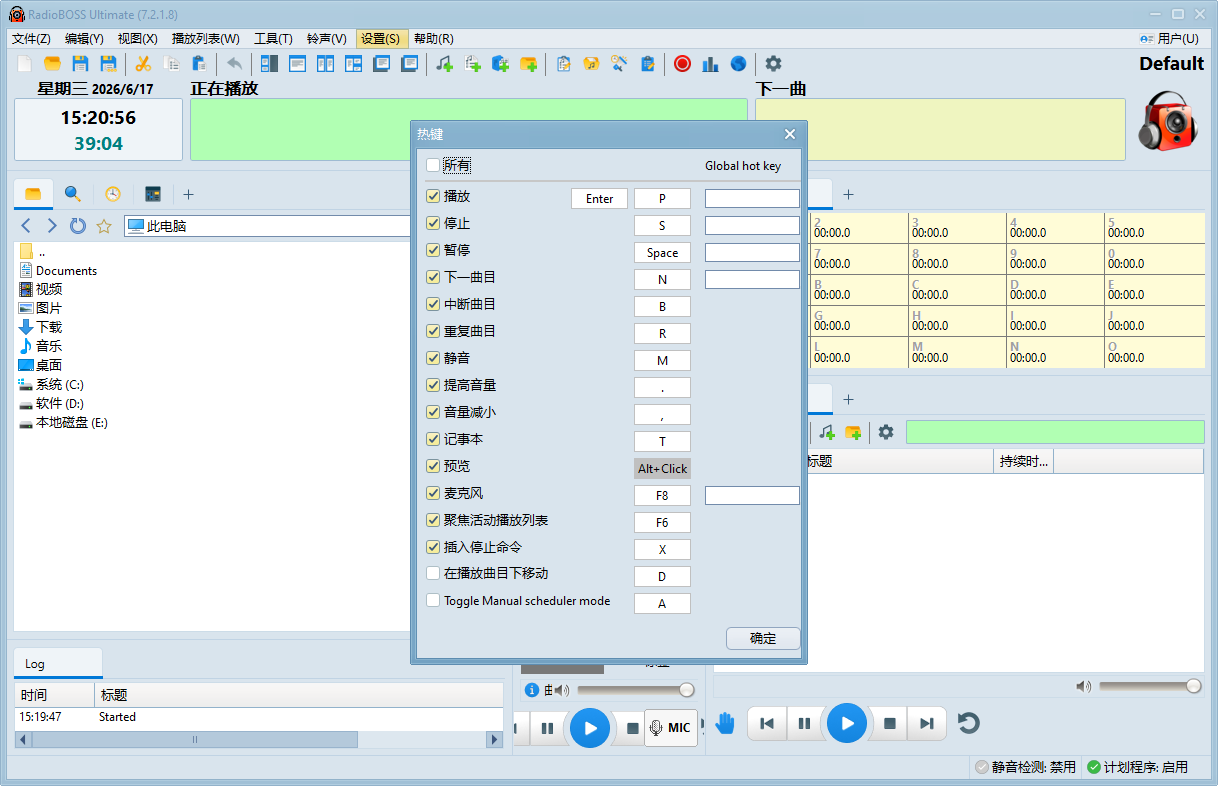Screen dimensions: 1218x786
Task: Open a playlist with the folder icon
Action: tap(52, 64)
